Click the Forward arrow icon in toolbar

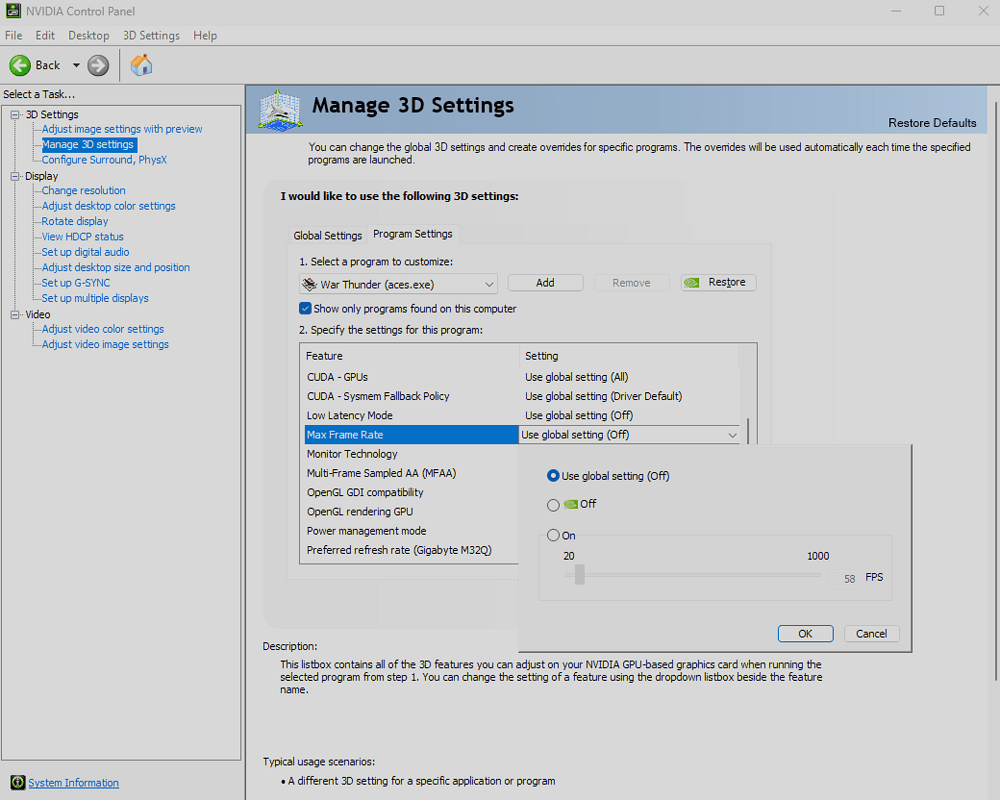(98, 65)
